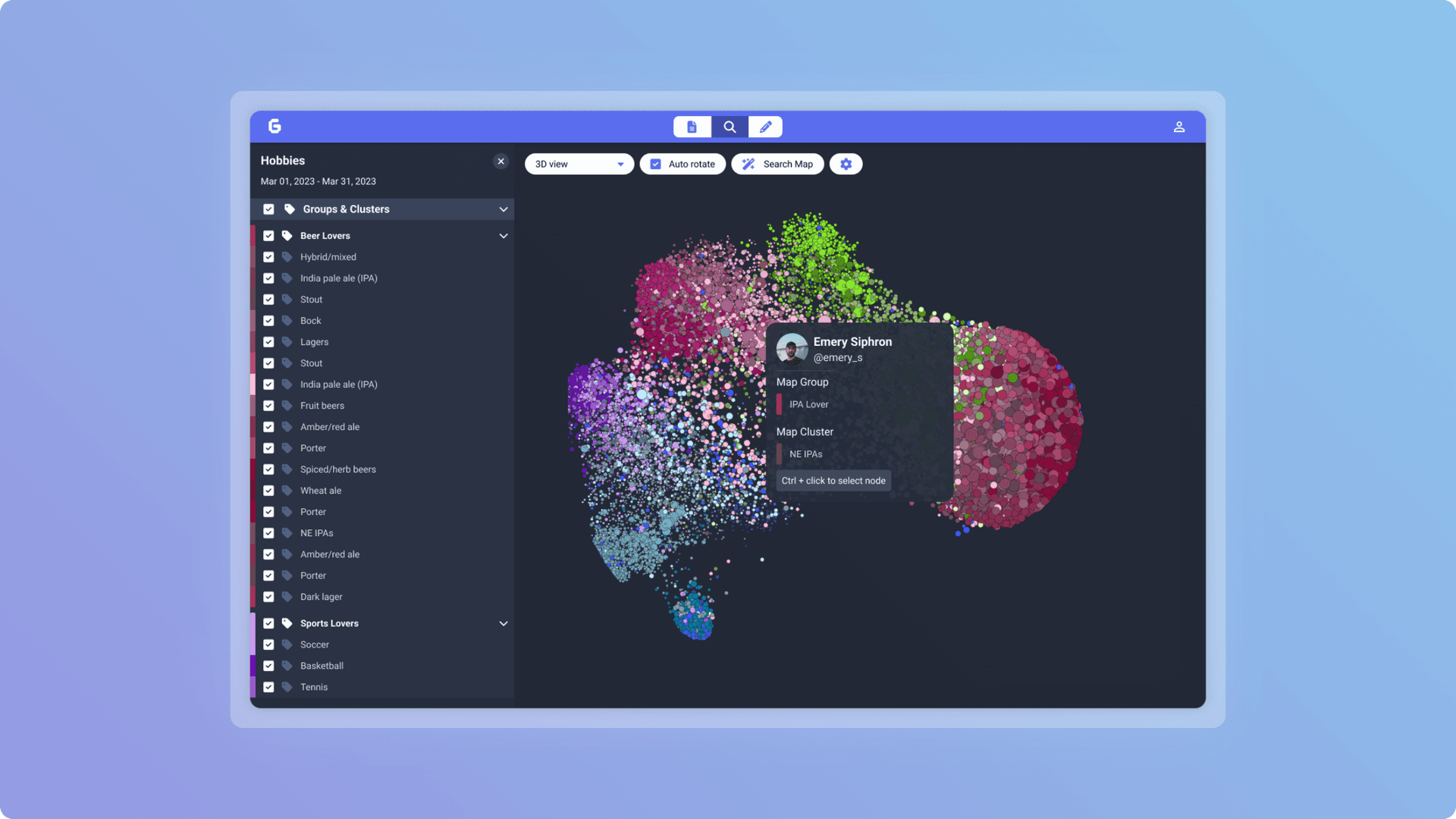Image resolution: width=1456 pixels, height=819 pixels.
Task: Open the document view icon in top toolbar
Action: point(692,127)
